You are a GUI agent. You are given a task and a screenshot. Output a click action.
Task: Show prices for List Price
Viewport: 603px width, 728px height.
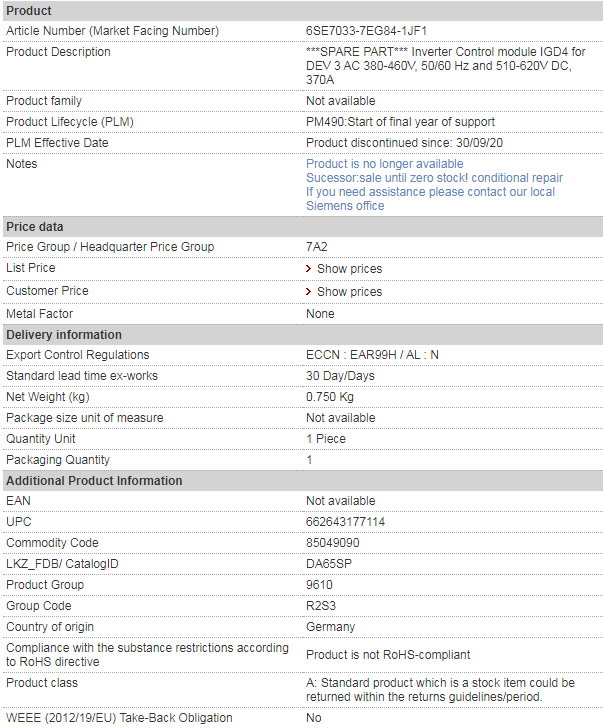pos(350,269)
